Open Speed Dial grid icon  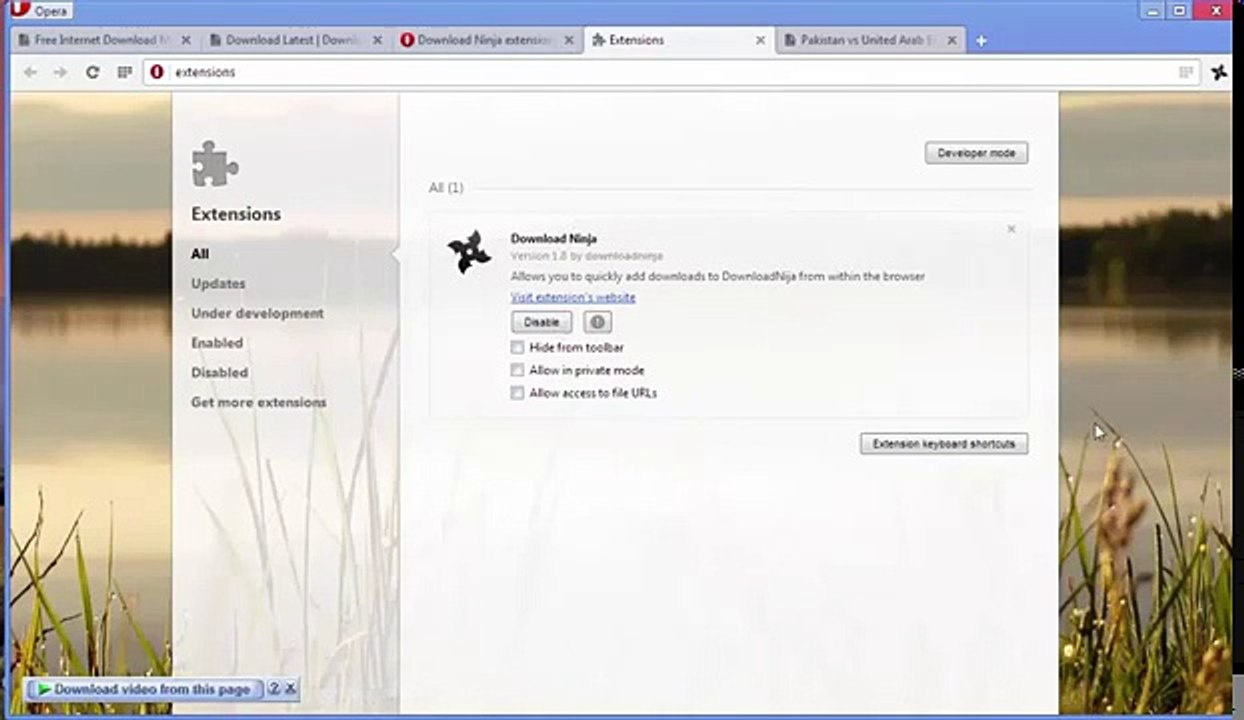(x=124, y=72)
